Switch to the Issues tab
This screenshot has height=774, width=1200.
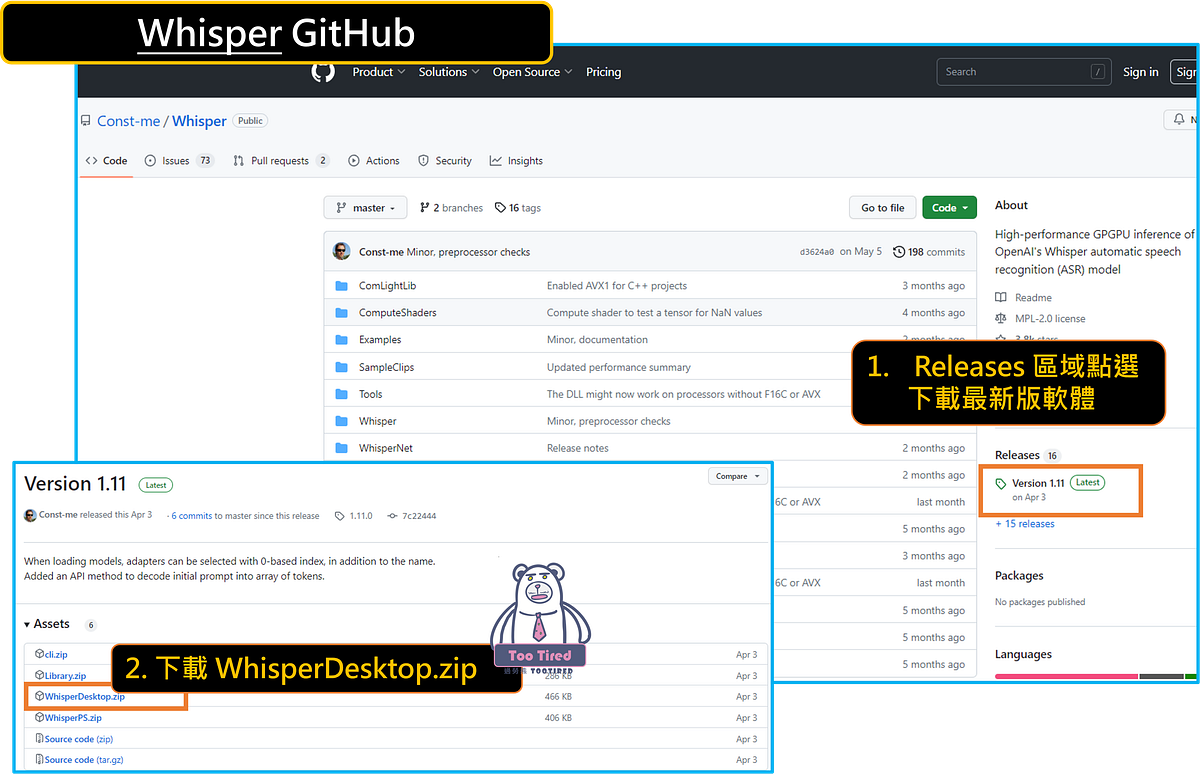coord(177,160)
